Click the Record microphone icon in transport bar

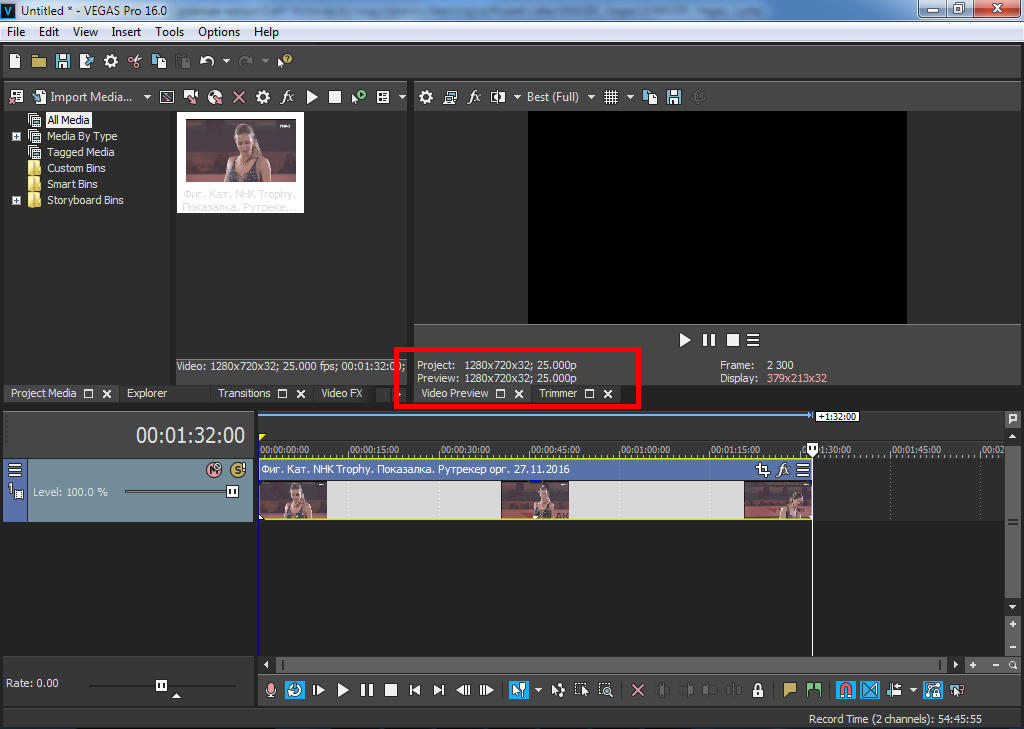pyautogui.click(x=271, y=690)
